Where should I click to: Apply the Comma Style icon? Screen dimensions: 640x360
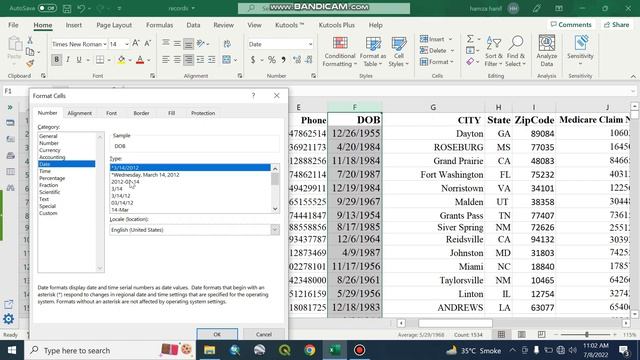click(x=283, y=60)
